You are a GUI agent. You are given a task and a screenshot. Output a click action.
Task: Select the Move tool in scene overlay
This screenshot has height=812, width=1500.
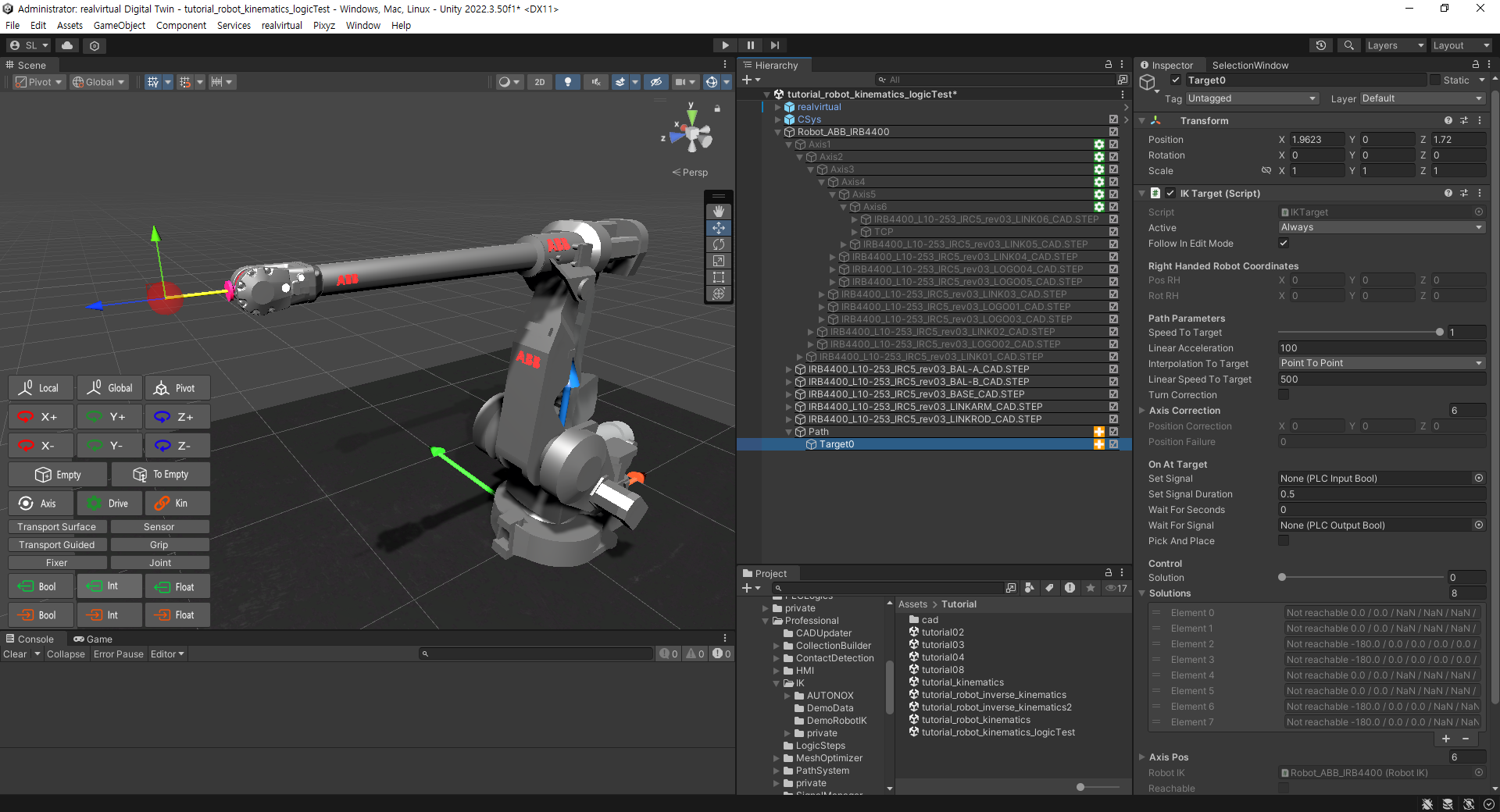pos(719,228)
